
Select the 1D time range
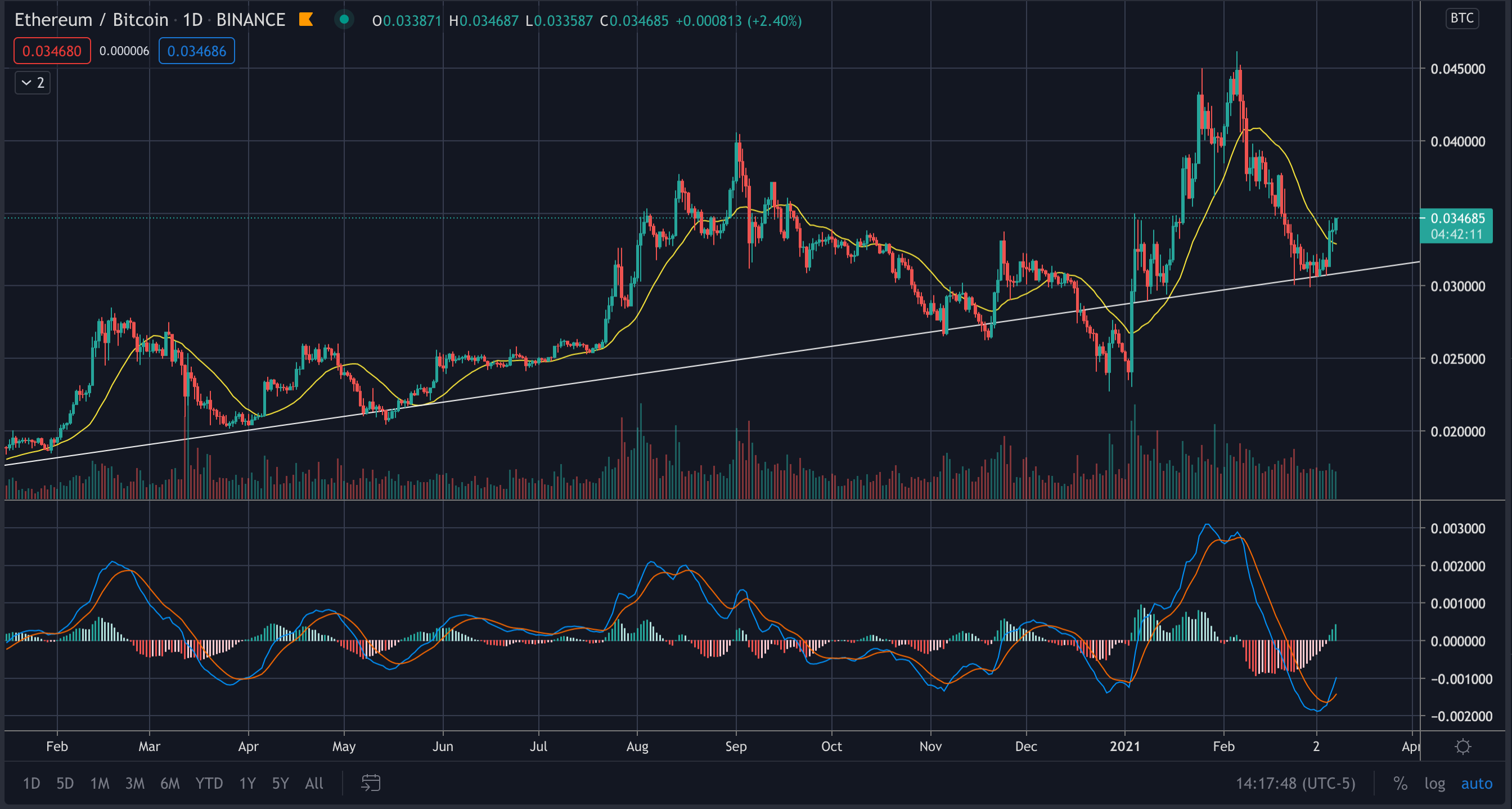pyautogui.click(x=31, y=783)
